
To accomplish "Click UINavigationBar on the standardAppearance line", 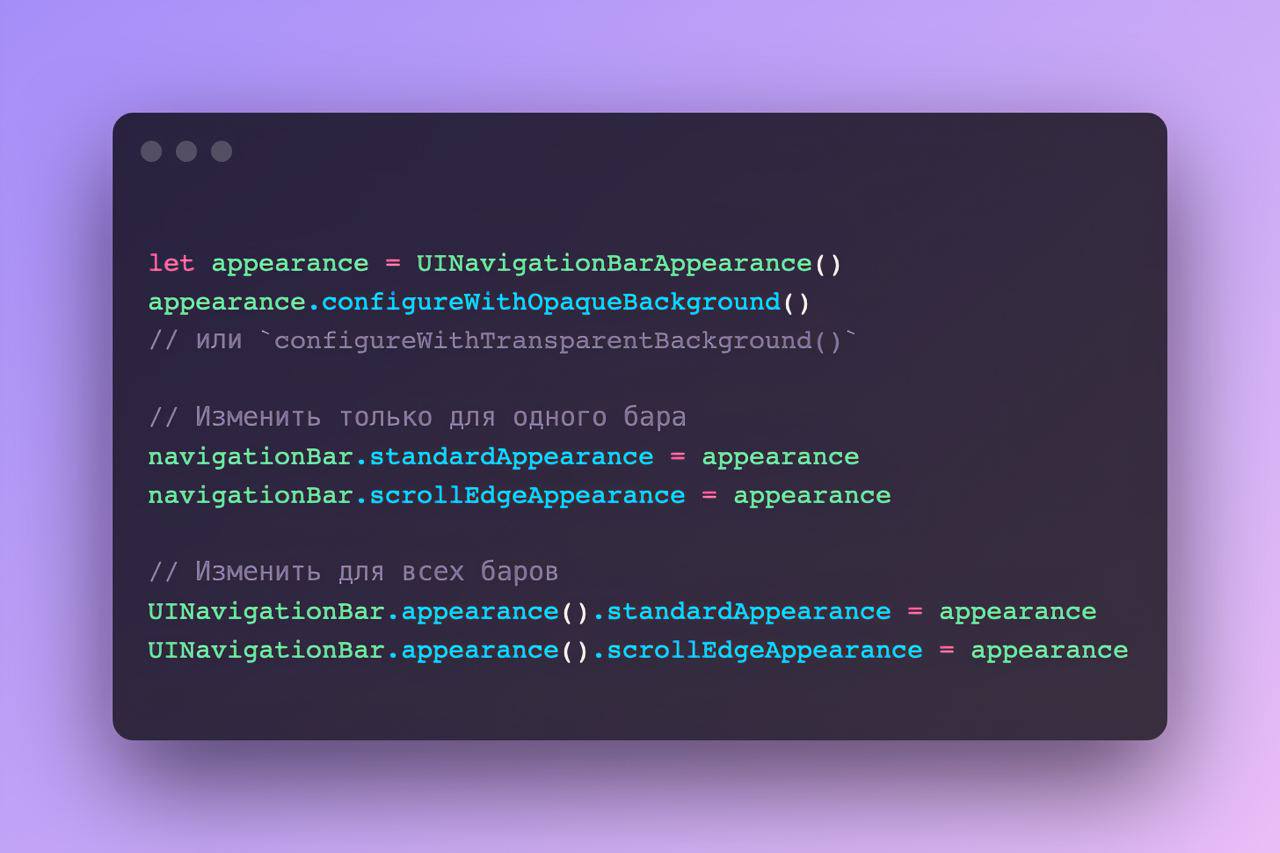I will (267, 611).
